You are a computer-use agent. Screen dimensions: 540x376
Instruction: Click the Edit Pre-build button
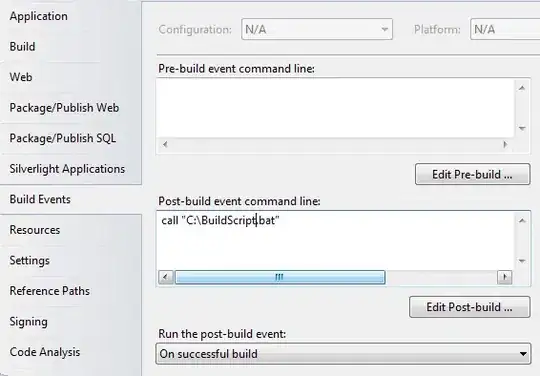tap(472, 174)
